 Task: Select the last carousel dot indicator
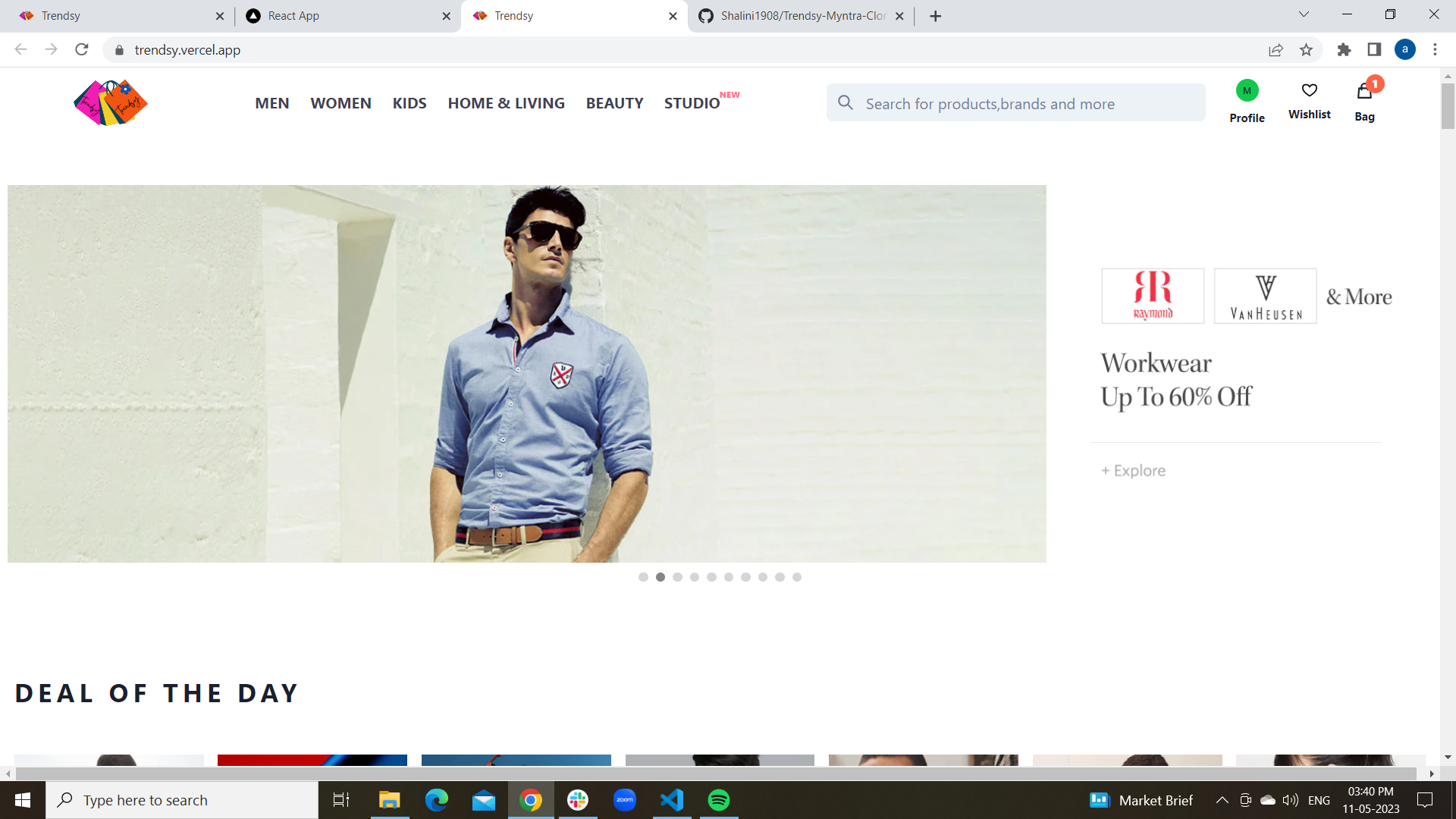pos(797,577)
